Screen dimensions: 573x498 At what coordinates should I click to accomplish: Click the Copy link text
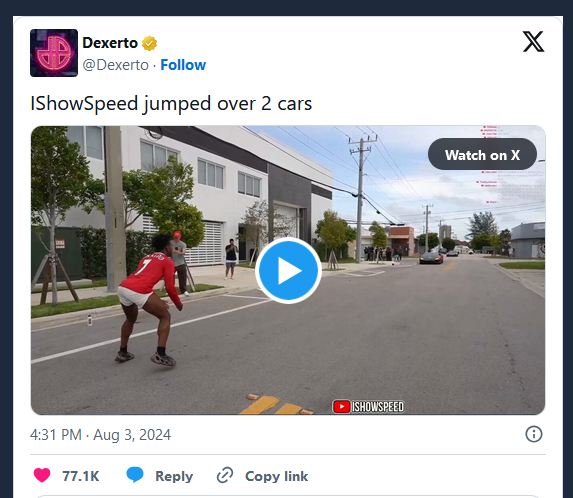277,476
